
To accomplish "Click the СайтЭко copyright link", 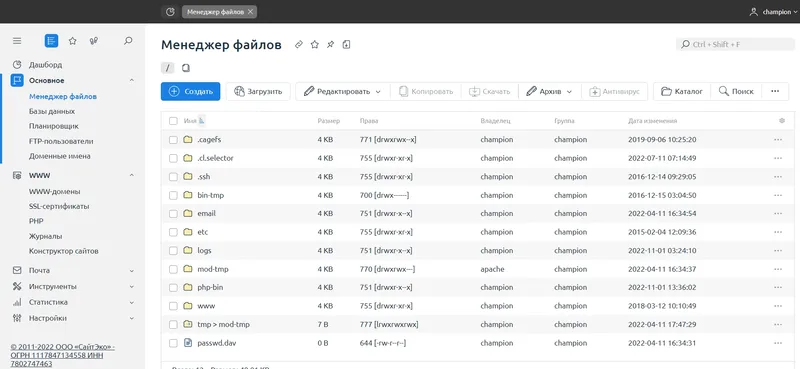I will pos(62,355).
